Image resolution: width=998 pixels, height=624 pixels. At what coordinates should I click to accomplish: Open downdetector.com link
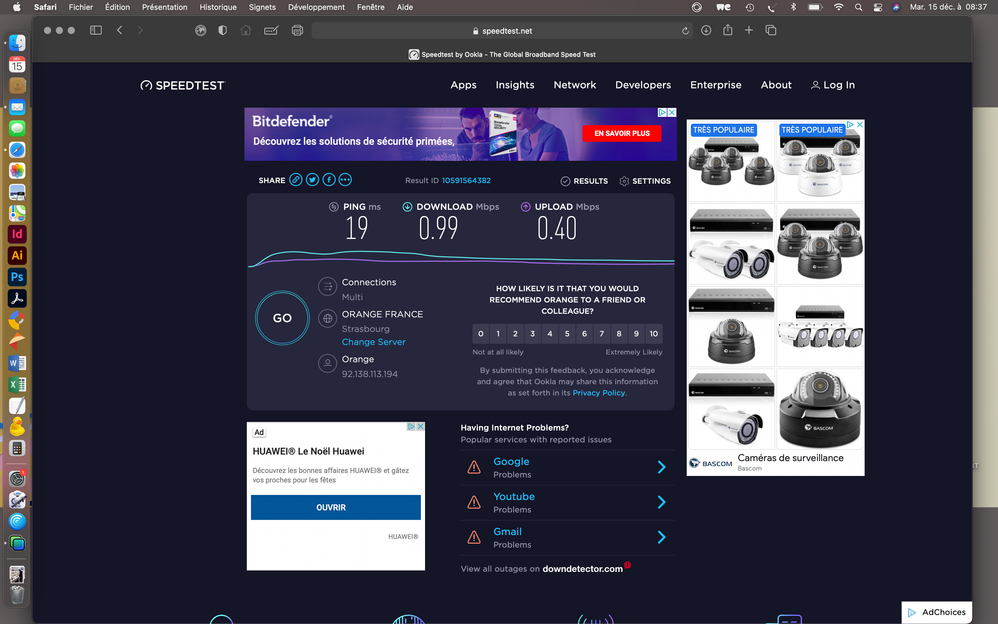pyautogui.click(x=582, y=569)
